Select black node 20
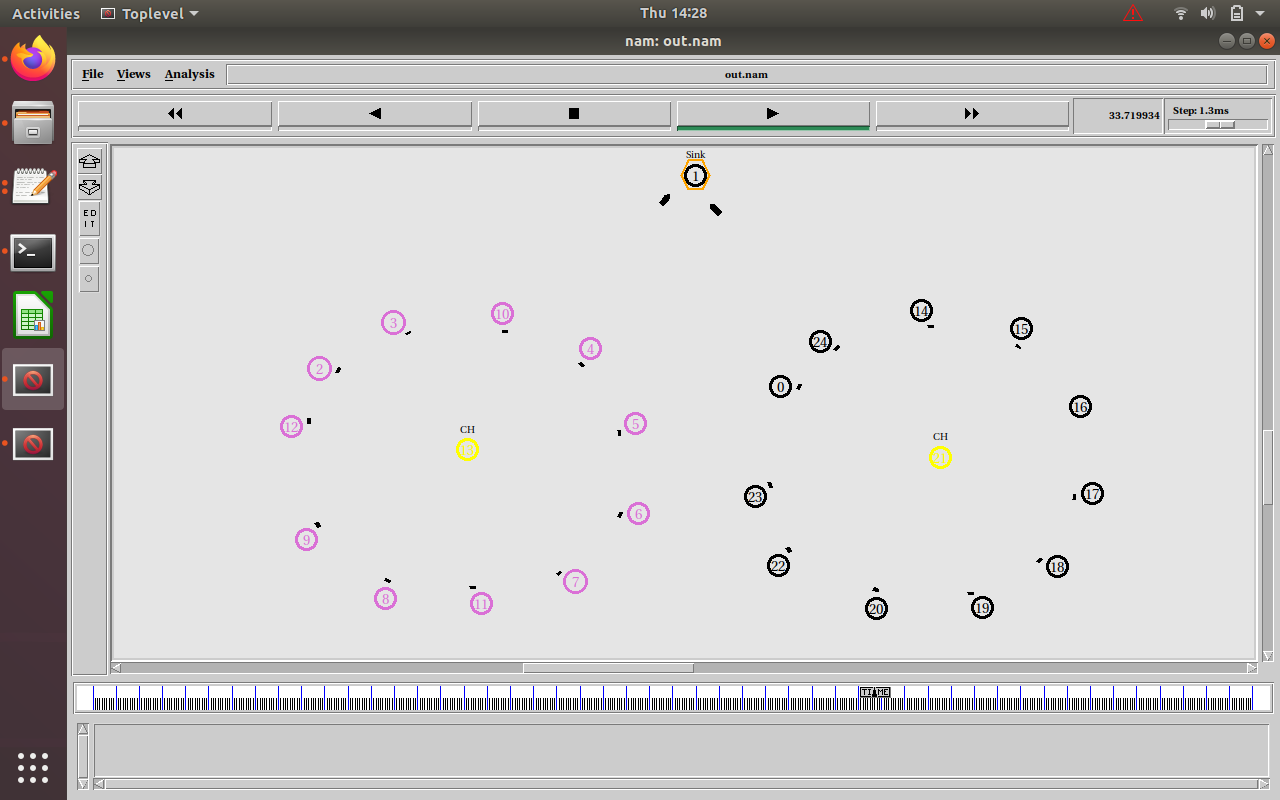 click(x=876, y=609)
